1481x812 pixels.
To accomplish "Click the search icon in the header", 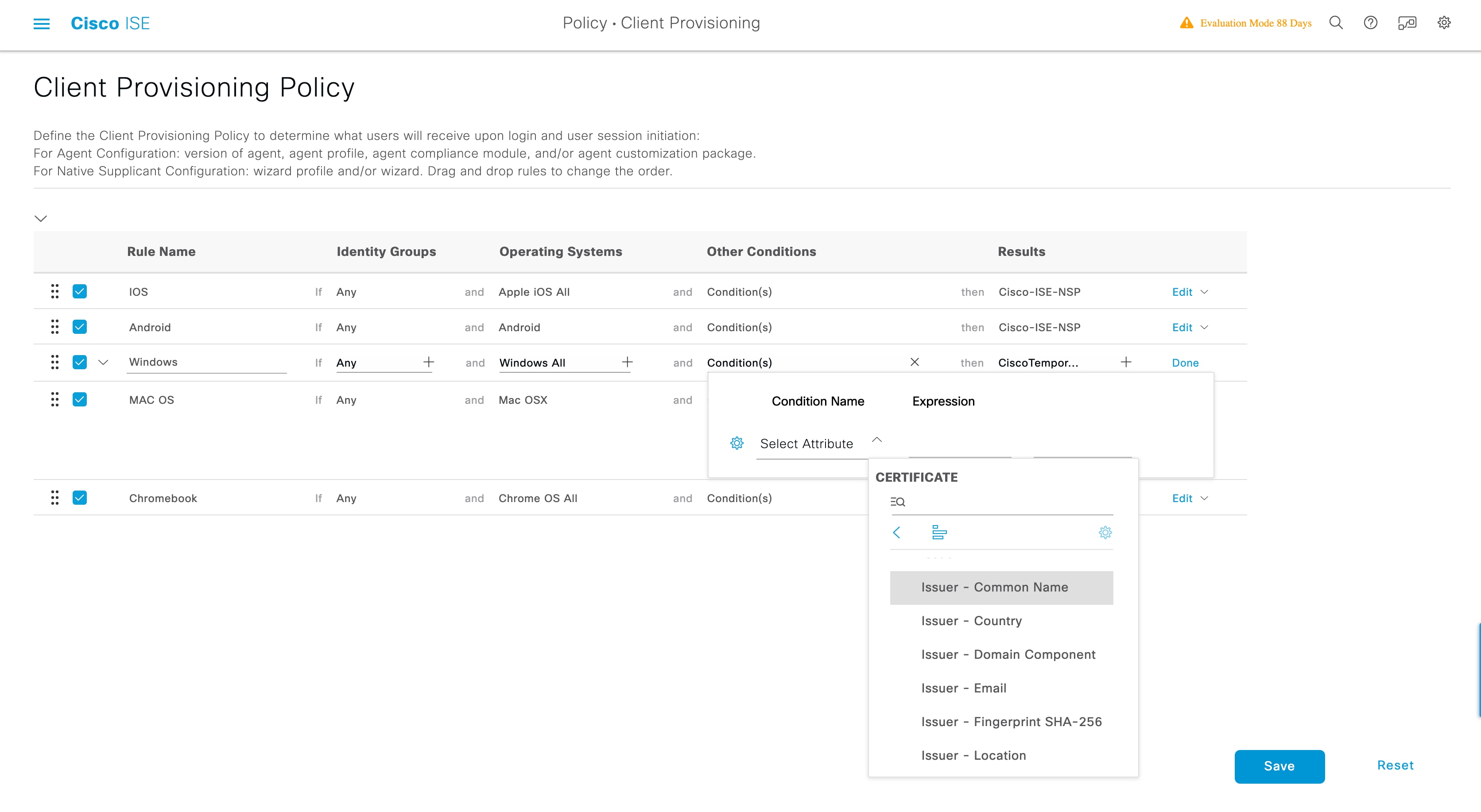I will point(1336,23).
